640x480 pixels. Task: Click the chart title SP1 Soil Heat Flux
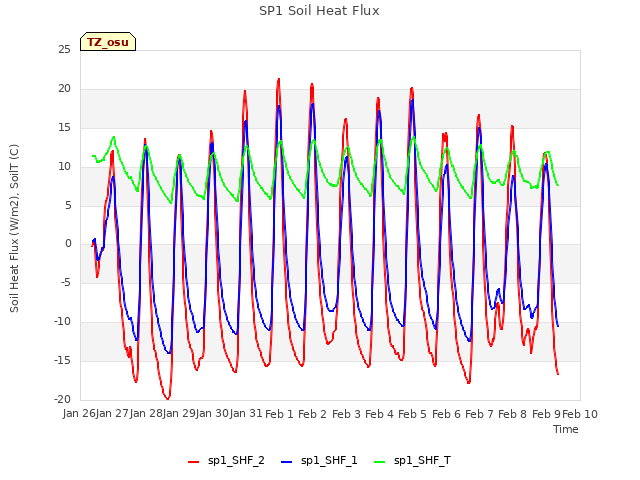319,11
